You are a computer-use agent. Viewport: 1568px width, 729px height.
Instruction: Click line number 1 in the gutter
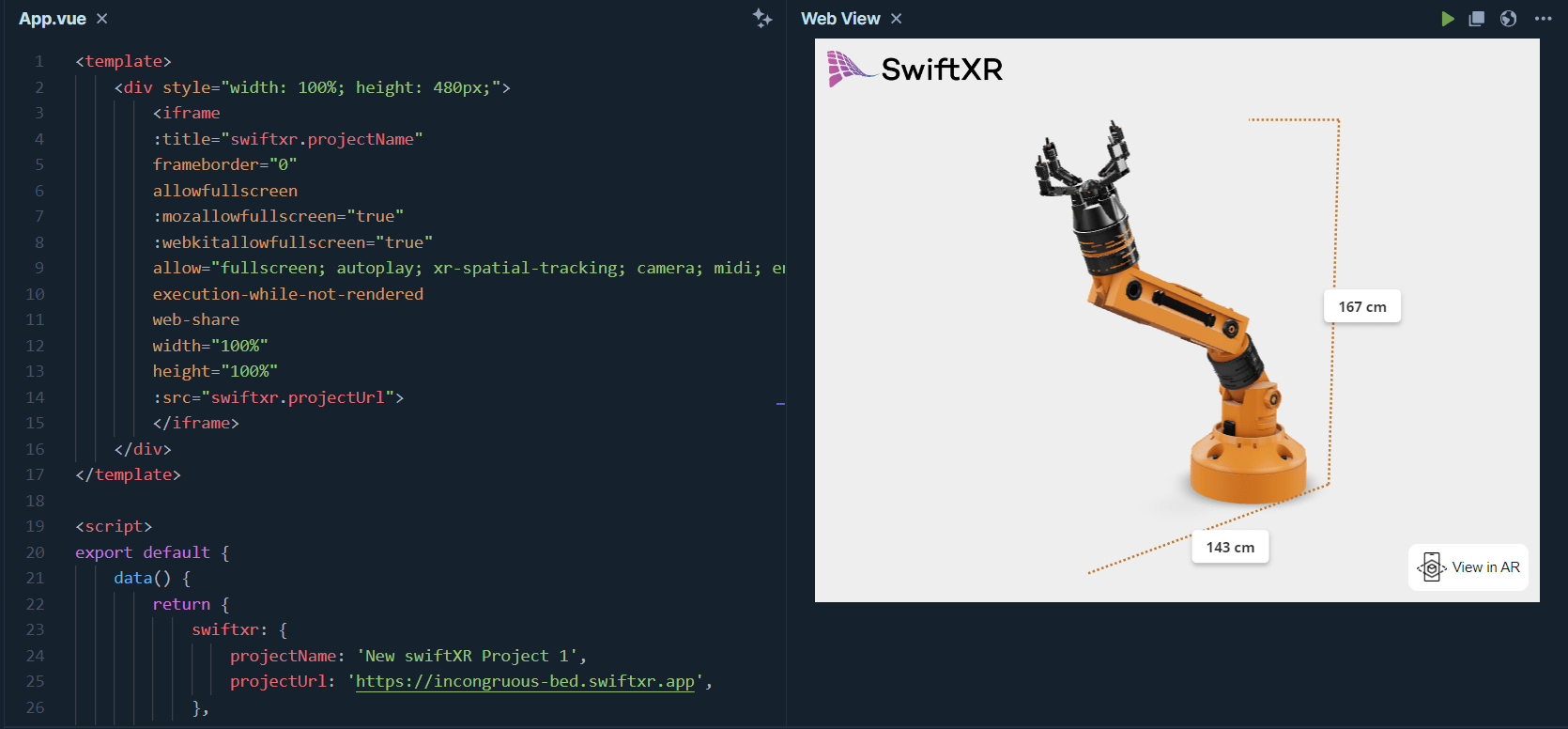(39, 61)
